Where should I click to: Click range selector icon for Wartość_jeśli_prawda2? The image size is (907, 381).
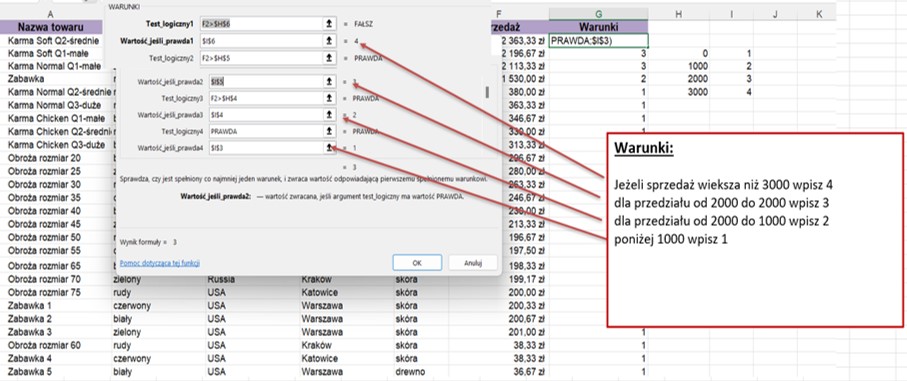click(329, 82)
